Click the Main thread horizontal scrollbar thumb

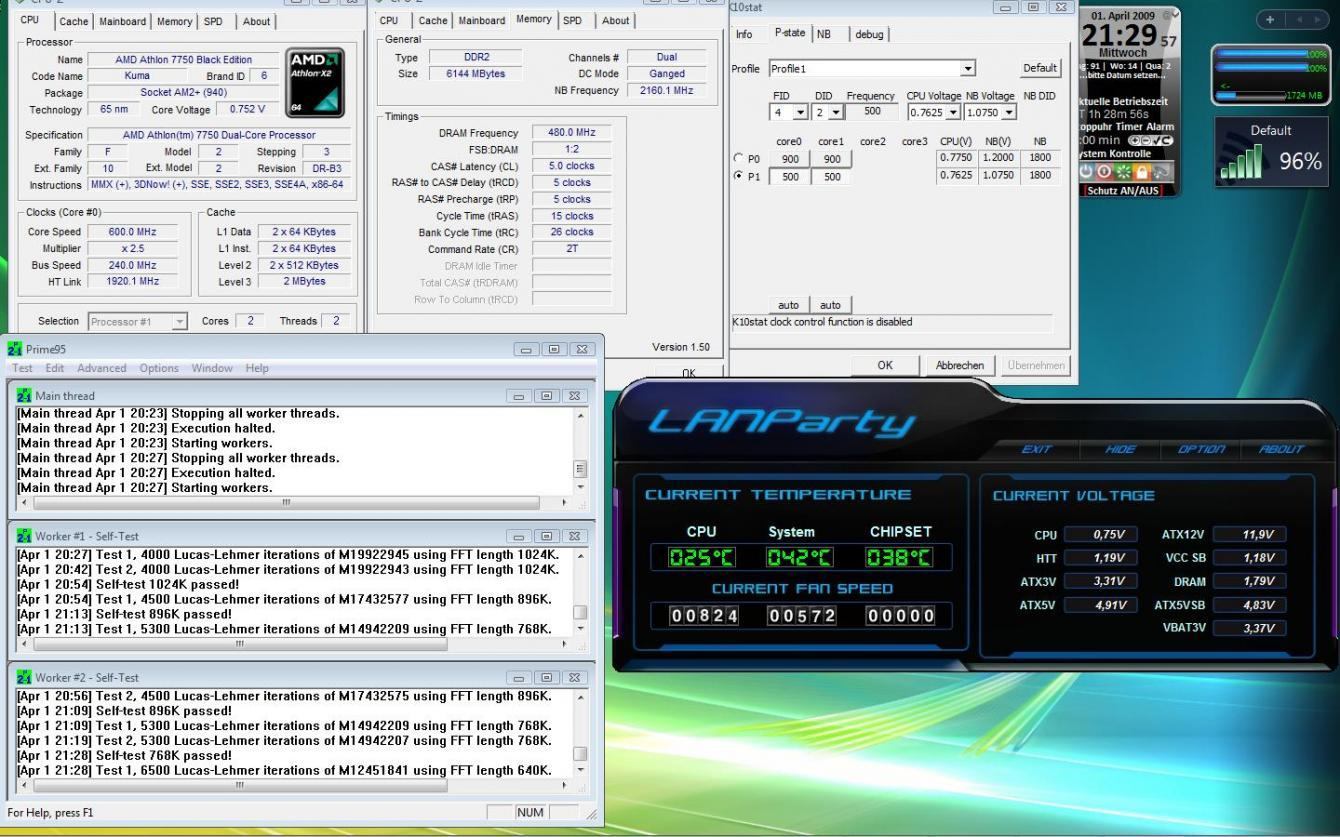tap(285, 502)
